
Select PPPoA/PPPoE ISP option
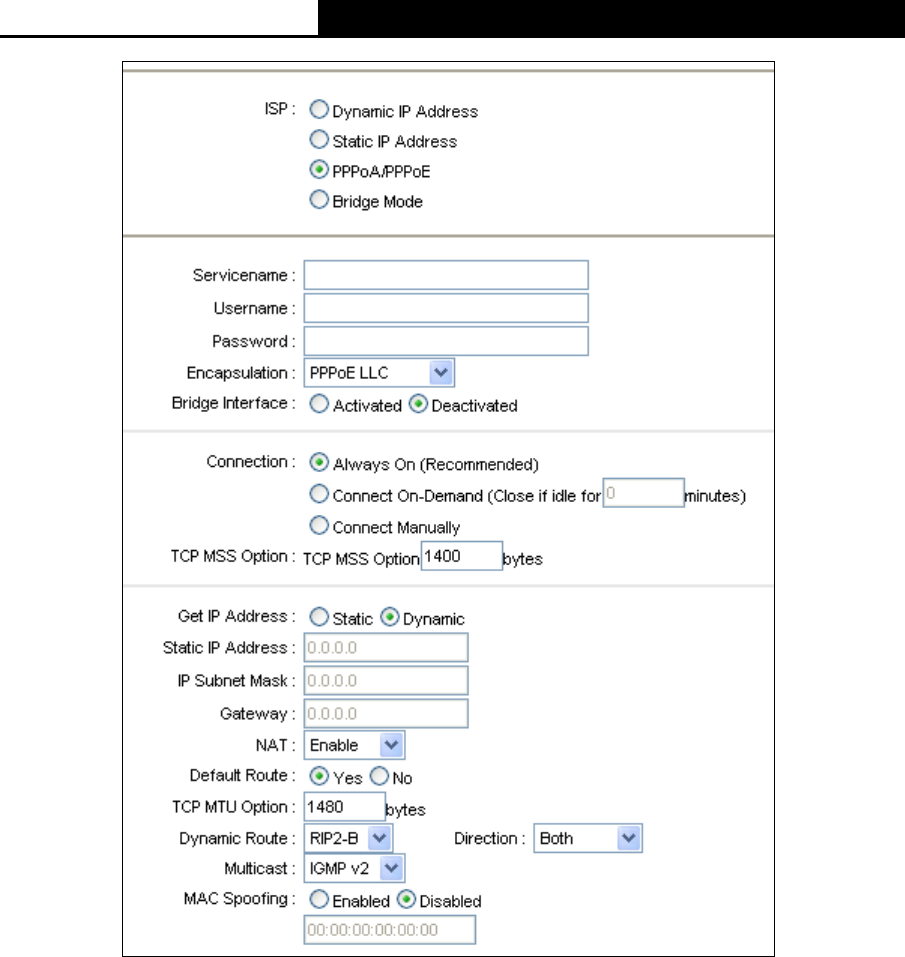pos(319,169)
